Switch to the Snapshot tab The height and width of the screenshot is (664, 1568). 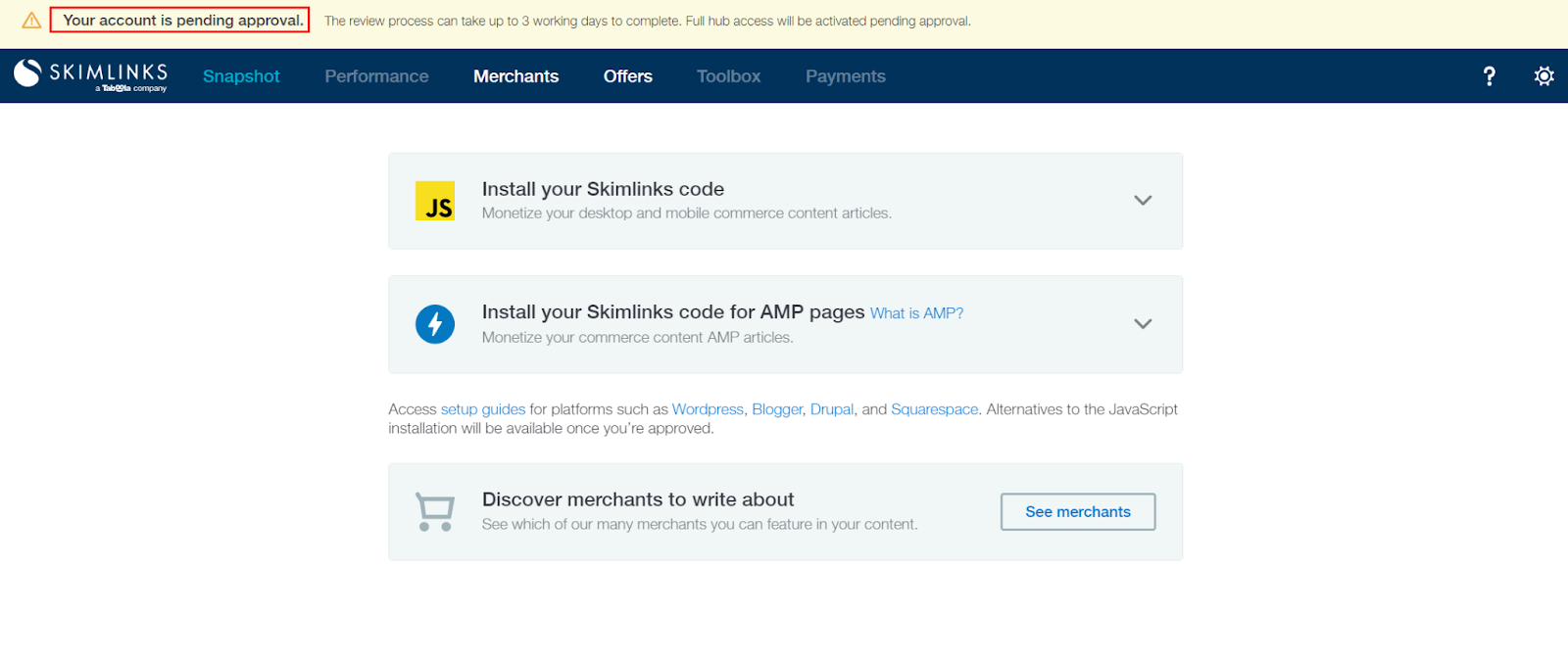(x=241, y=76)
